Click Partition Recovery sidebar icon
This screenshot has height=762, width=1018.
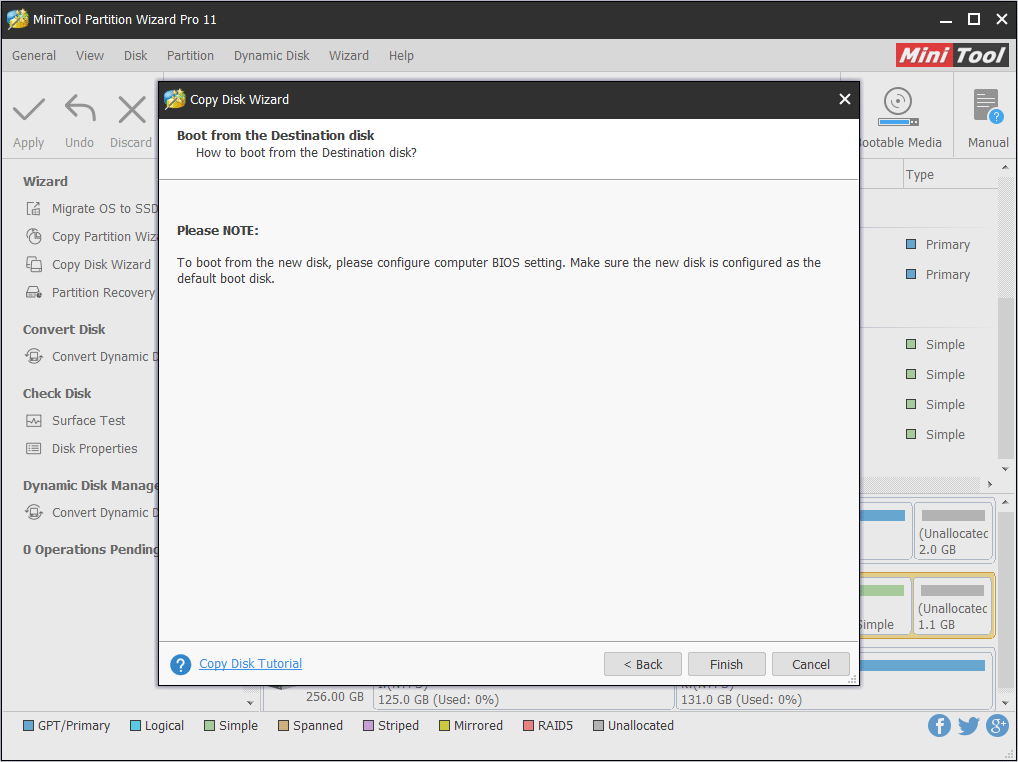pos(34,292)
